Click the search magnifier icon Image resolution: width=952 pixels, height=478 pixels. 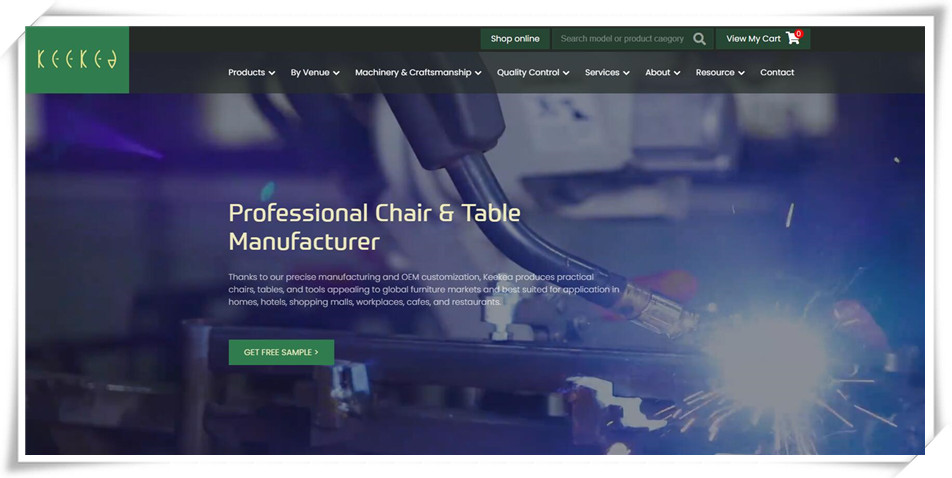pyautogui.click(x=699, y=39)
